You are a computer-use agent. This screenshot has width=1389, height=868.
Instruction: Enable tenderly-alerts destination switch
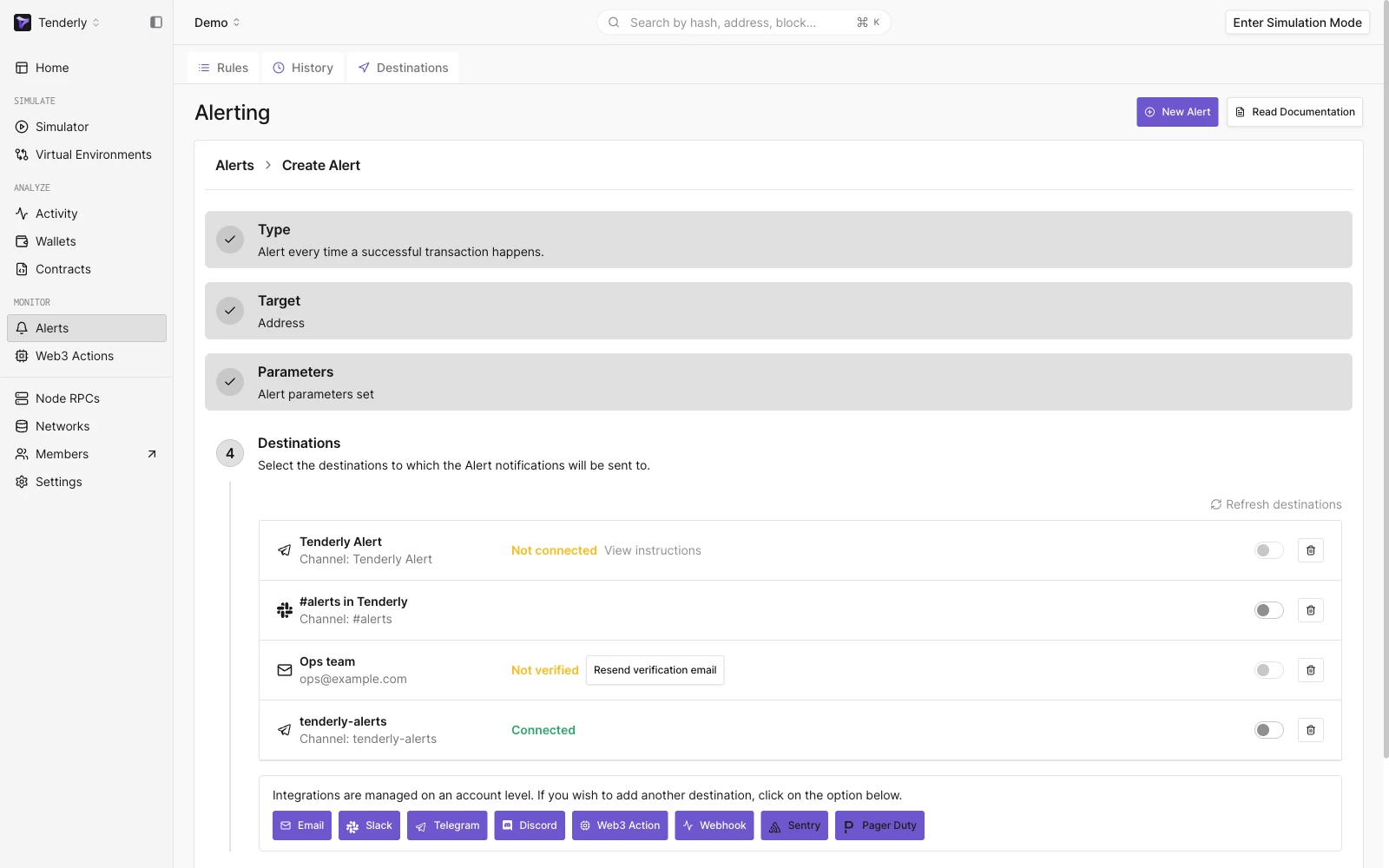point(1268,730)
